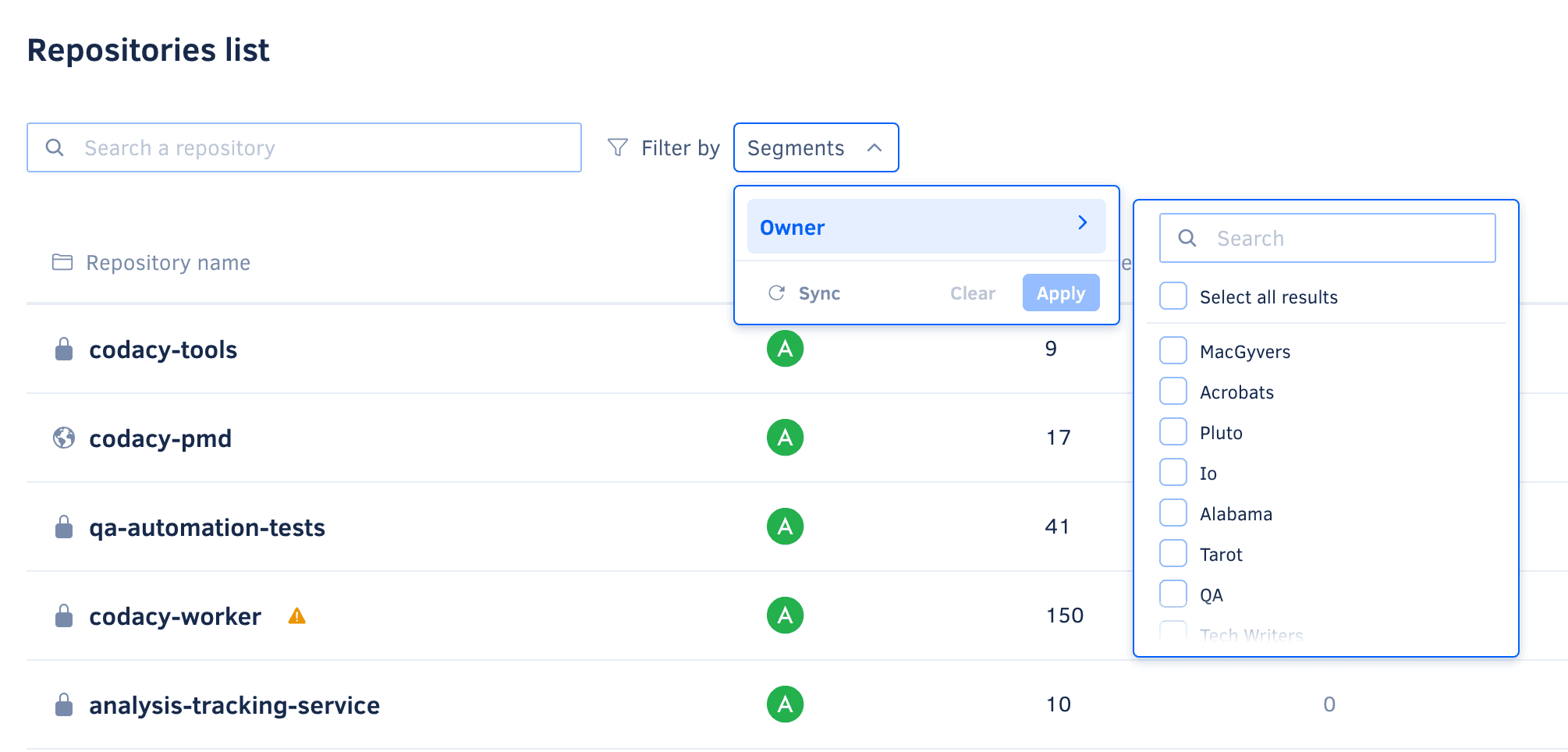Check the Alabama segment checkbox

pos(1172,513)
